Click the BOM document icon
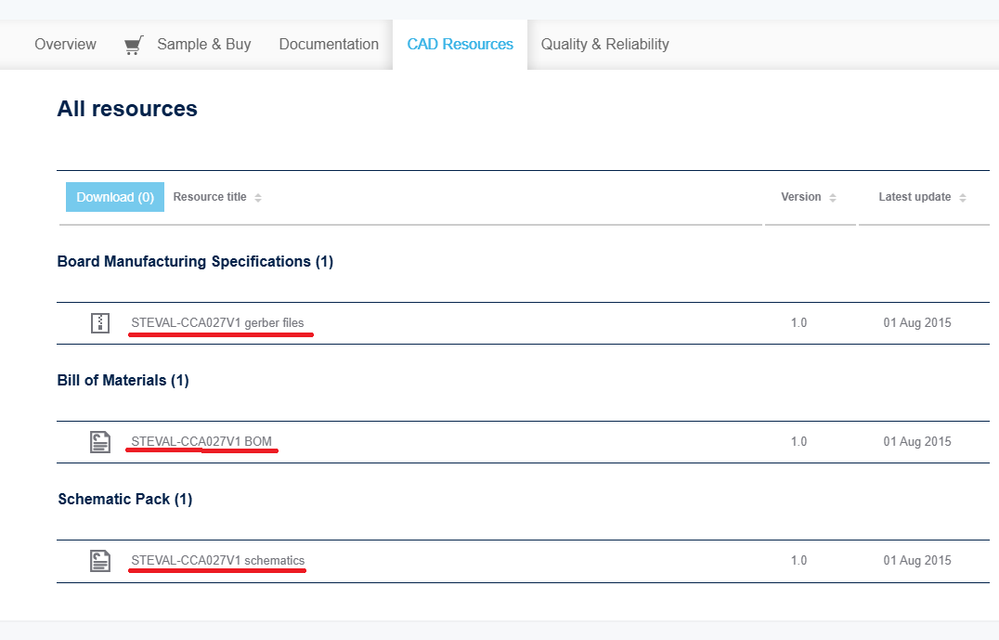 tap(100, 442)
